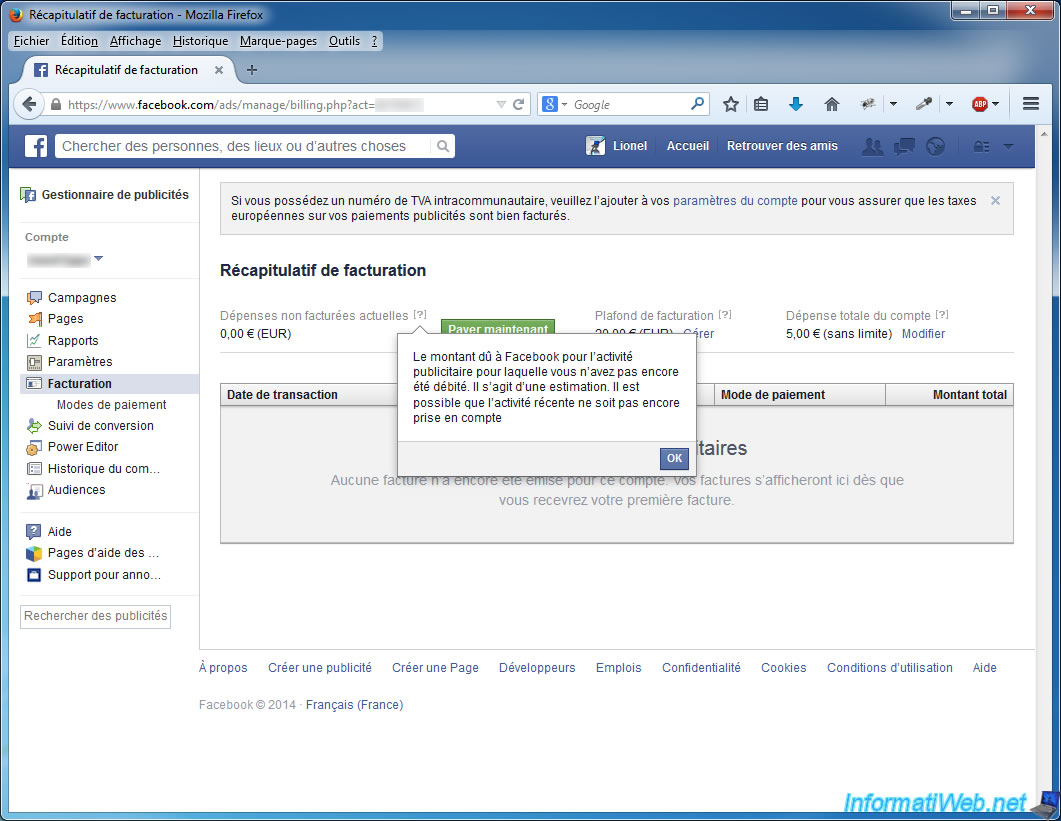Click the eyedropper tool icon in toolbar

coord(923,104)
